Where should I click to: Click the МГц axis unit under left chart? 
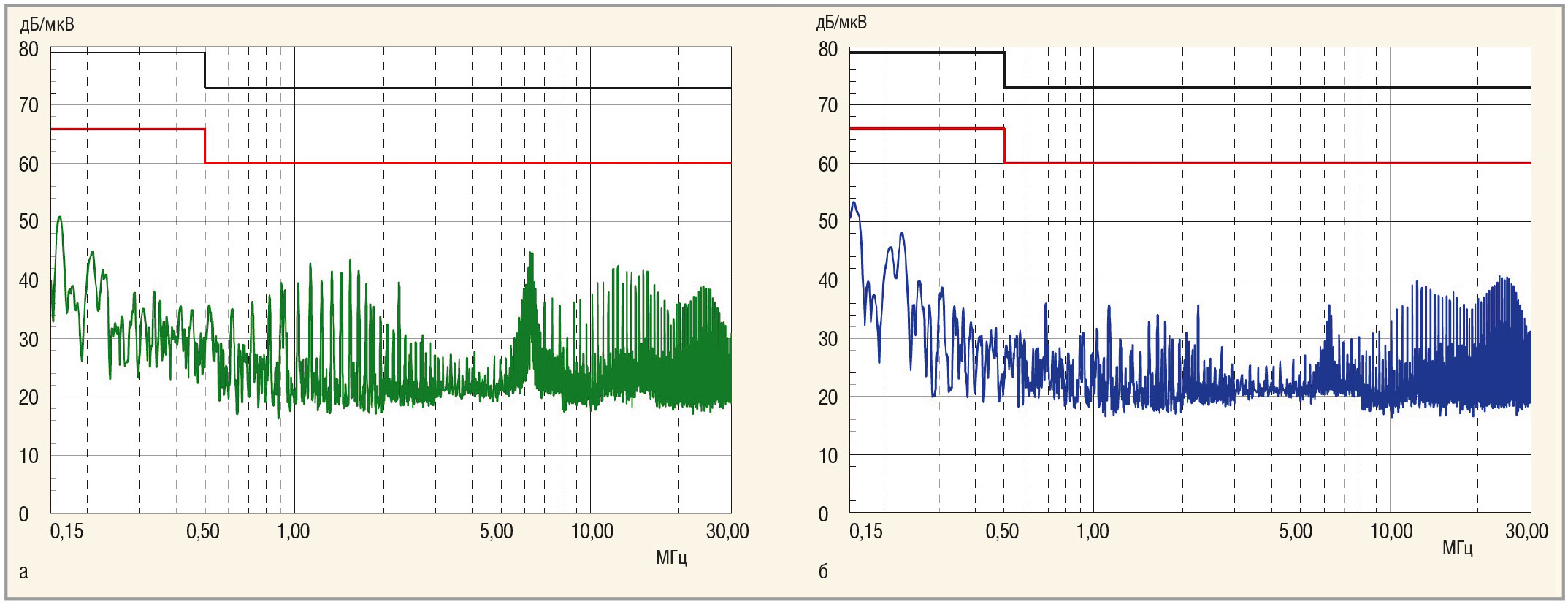670,559
